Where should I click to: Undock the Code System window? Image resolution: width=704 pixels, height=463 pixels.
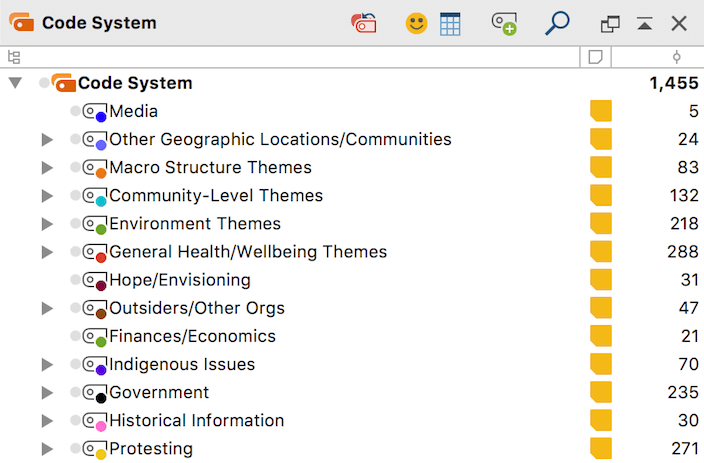pos(610,24)
